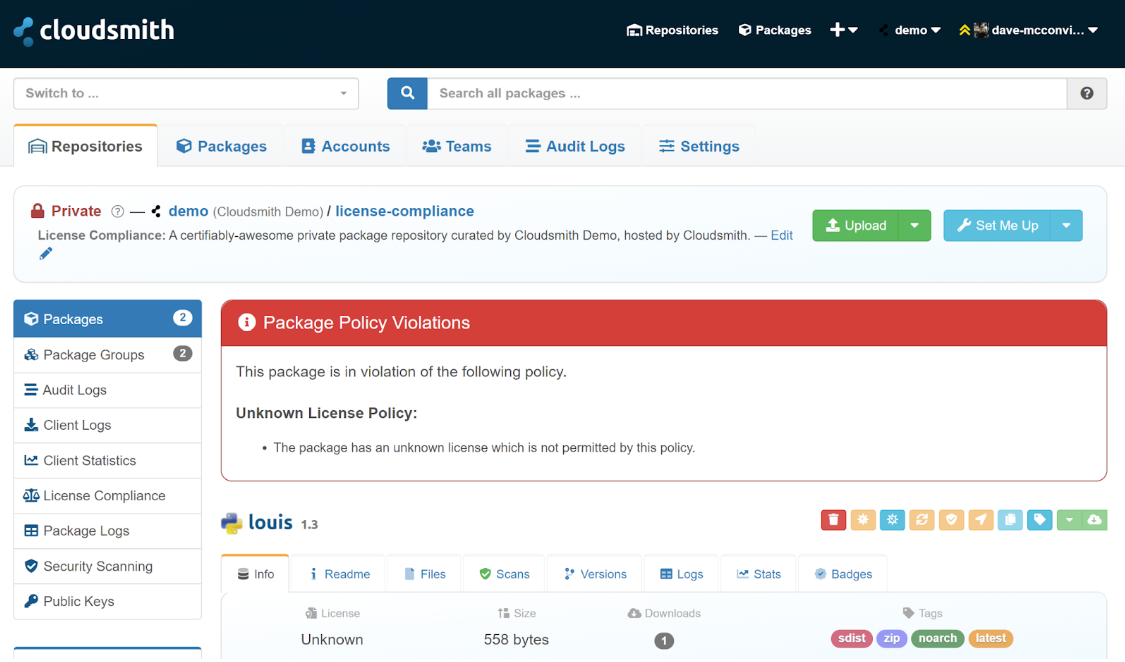Screen dimensions: 1125x662
Task: Open Client Statistics in sidebar
Action: pos(108,460)
